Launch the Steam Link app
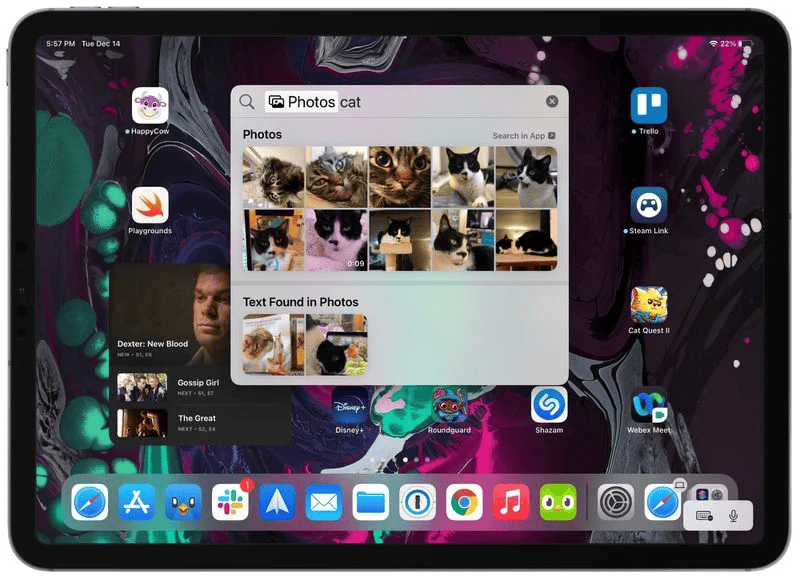 (x=648, y=205)
